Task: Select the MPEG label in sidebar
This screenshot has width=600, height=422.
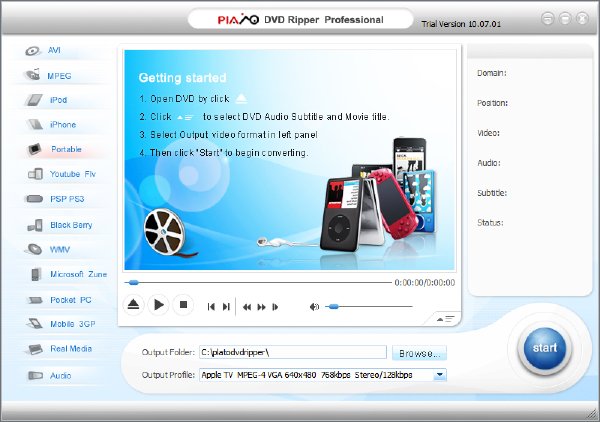Action: (x=59, y=76)
